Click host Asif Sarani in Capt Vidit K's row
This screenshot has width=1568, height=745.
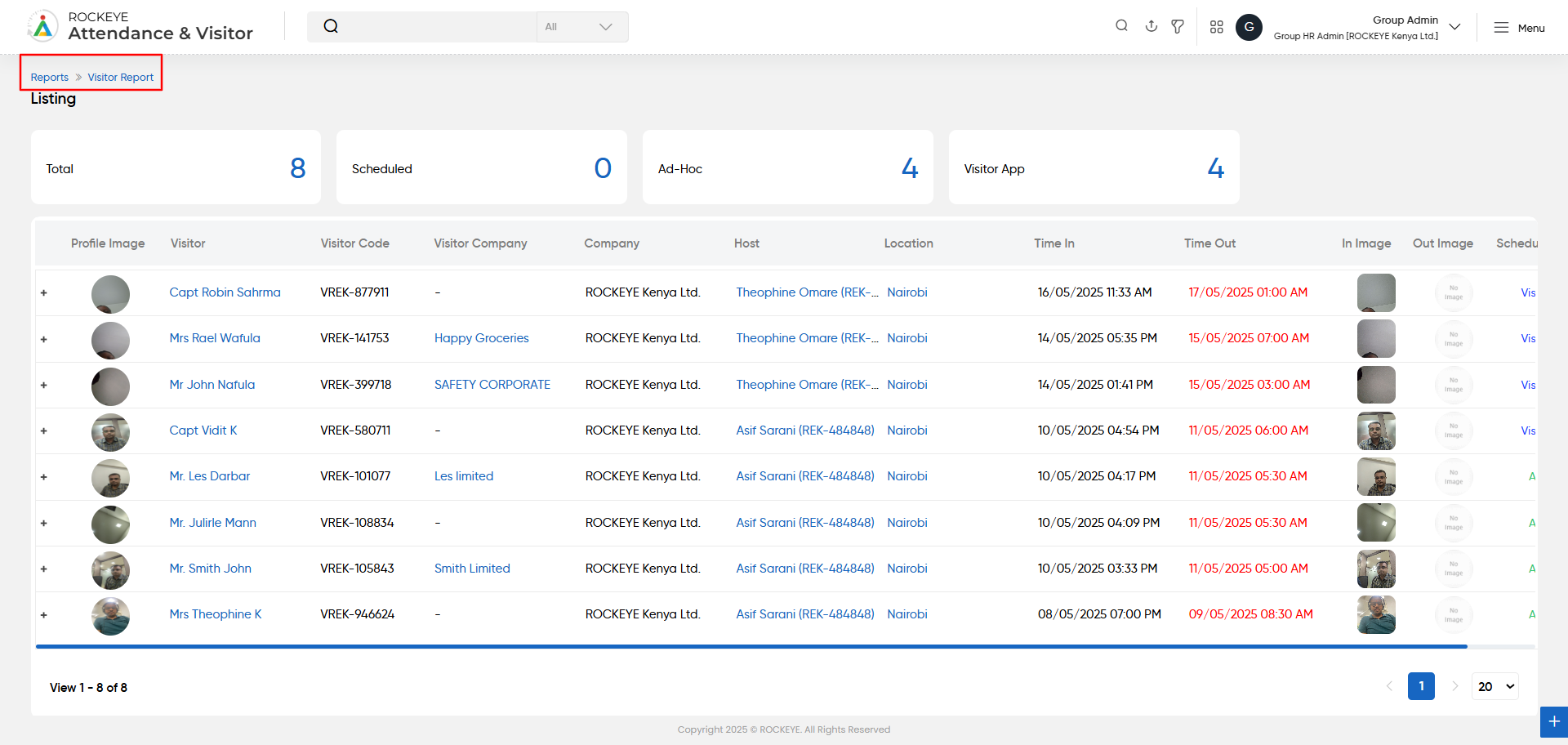(x=805, y=430)
